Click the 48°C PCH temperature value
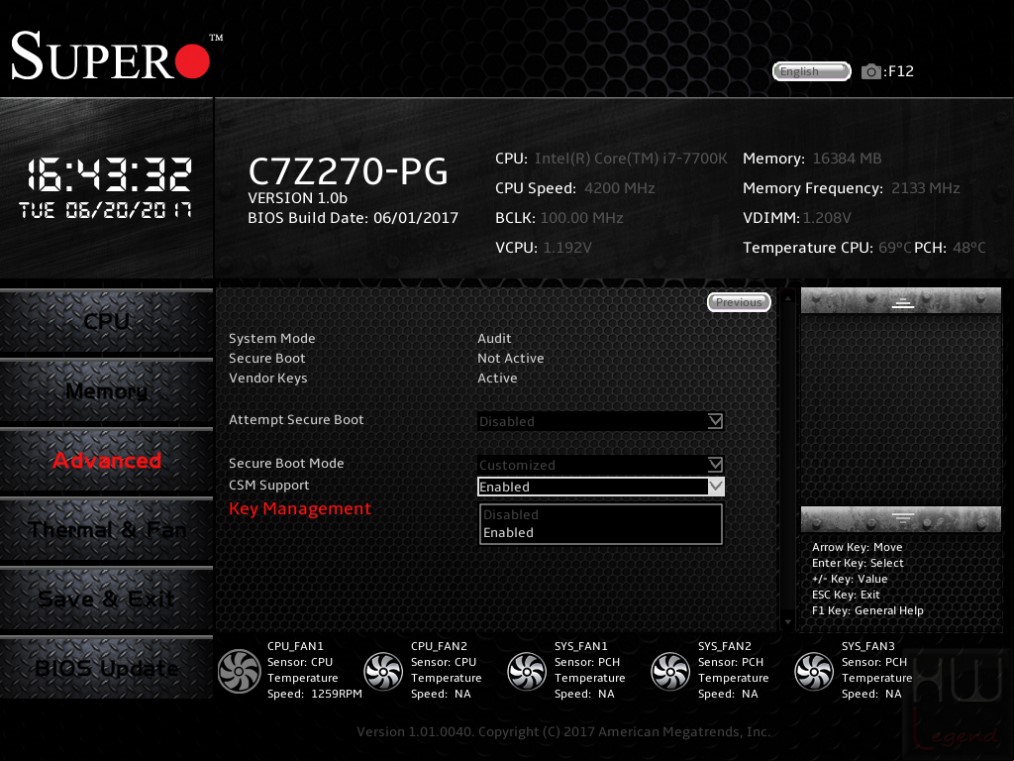The image size is (1014, 761). [969, 248]
